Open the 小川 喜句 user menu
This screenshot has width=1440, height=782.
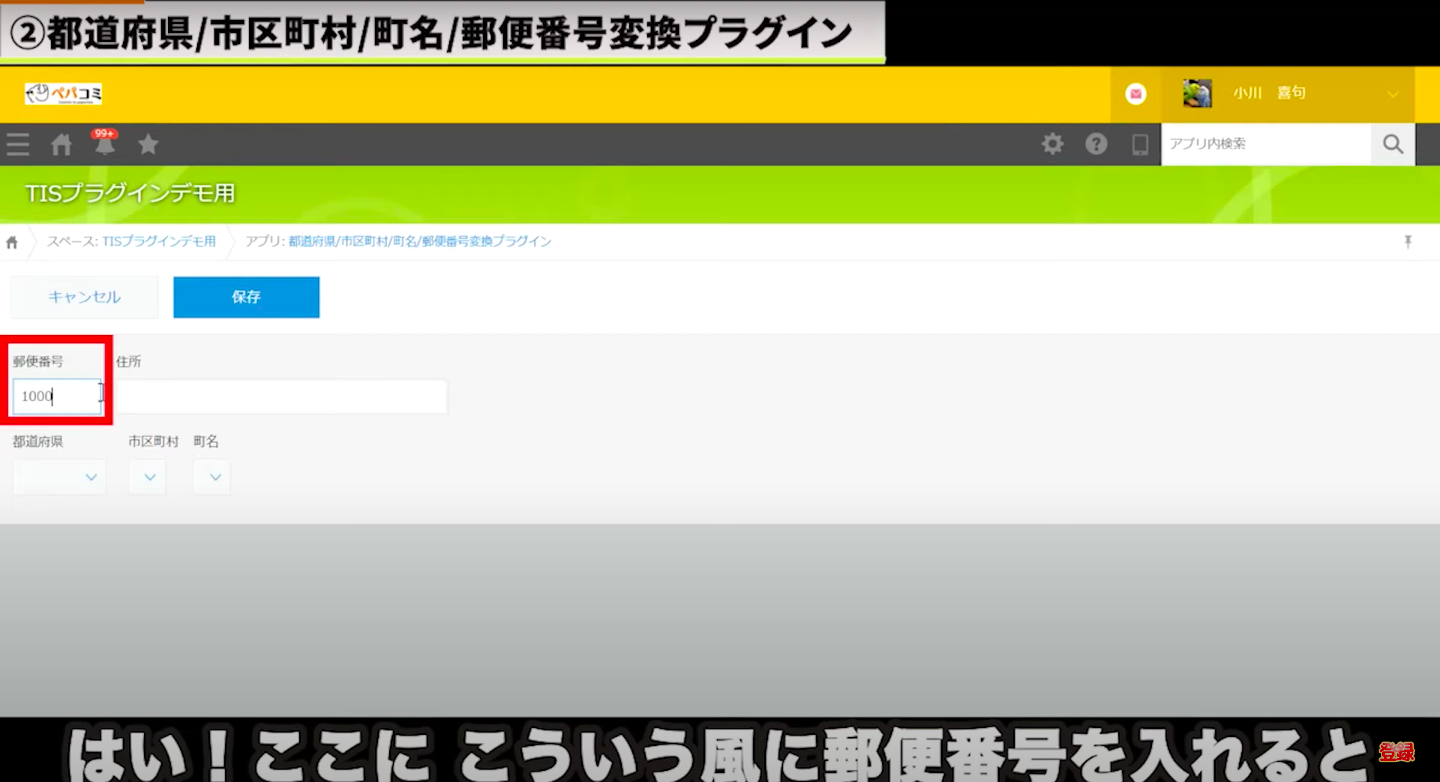pyautogui.click(x=1290, y=94)
